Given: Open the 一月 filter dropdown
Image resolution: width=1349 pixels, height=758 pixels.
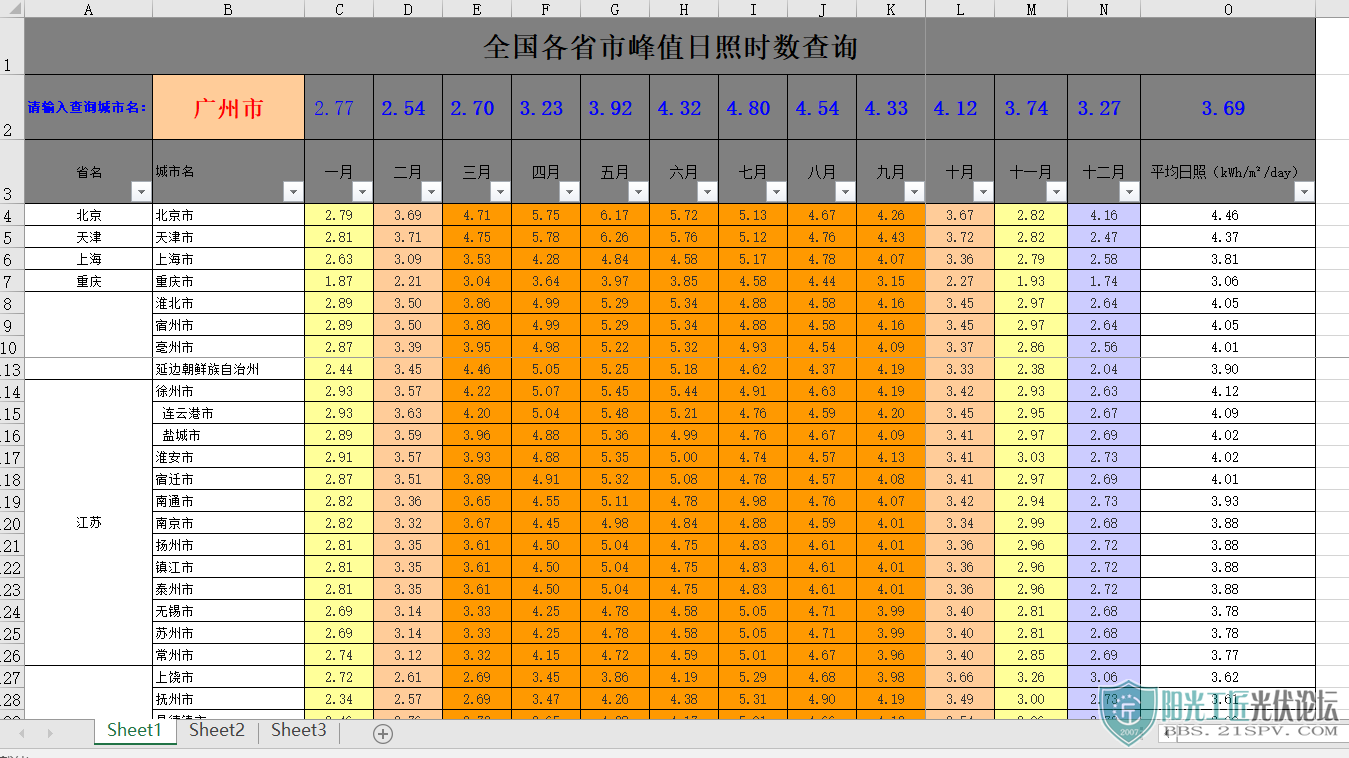Looking at the screenshot, I should coord(362,192).
